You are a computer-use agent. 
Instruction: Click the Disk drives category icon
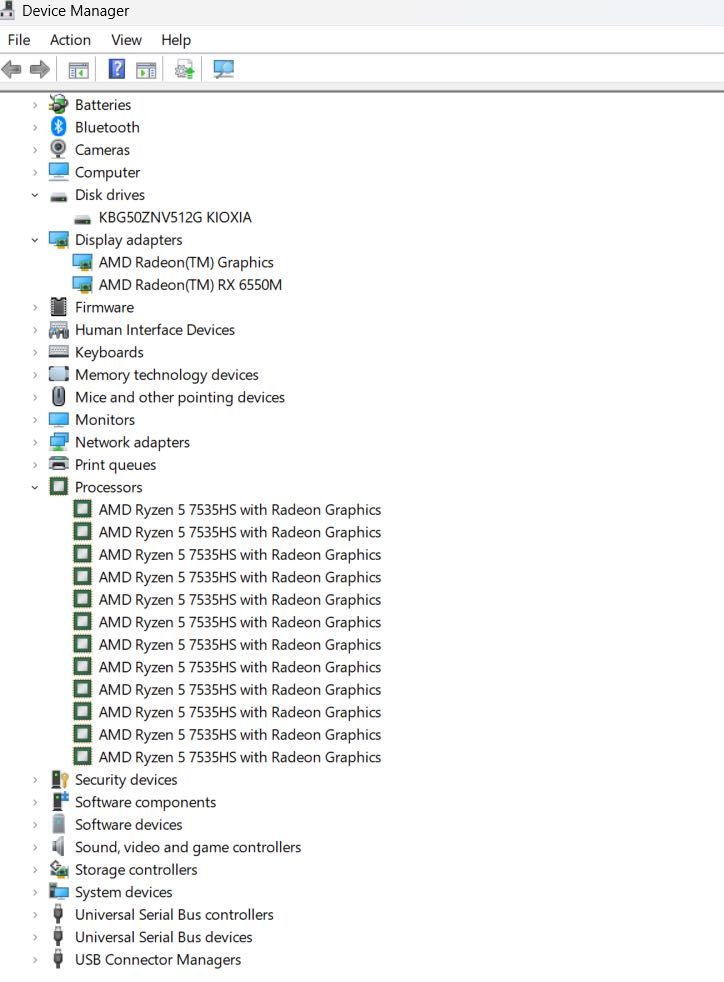tap(59, 197)
